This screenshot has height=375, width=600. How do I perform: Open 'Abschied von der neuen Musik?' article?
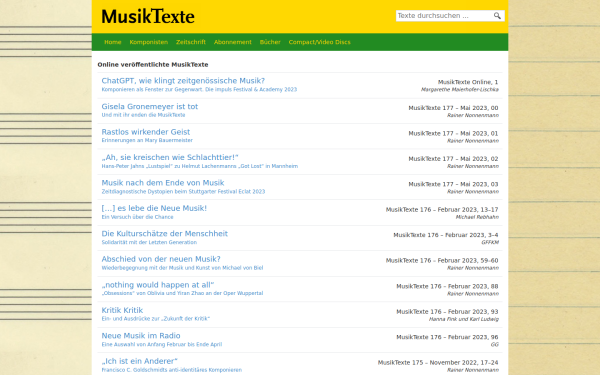(161, 259)
